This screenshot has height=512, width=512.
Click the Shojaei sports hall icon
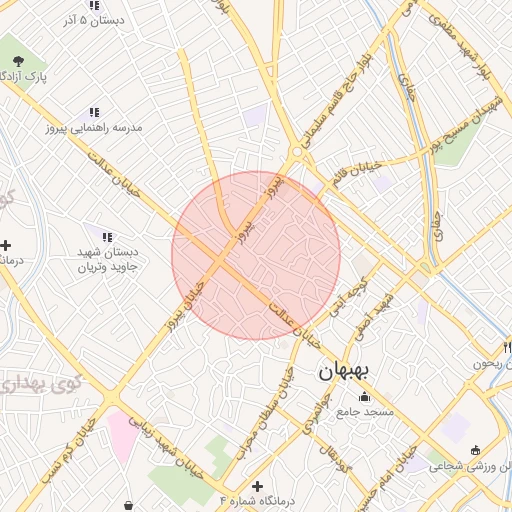coord(475,451)
